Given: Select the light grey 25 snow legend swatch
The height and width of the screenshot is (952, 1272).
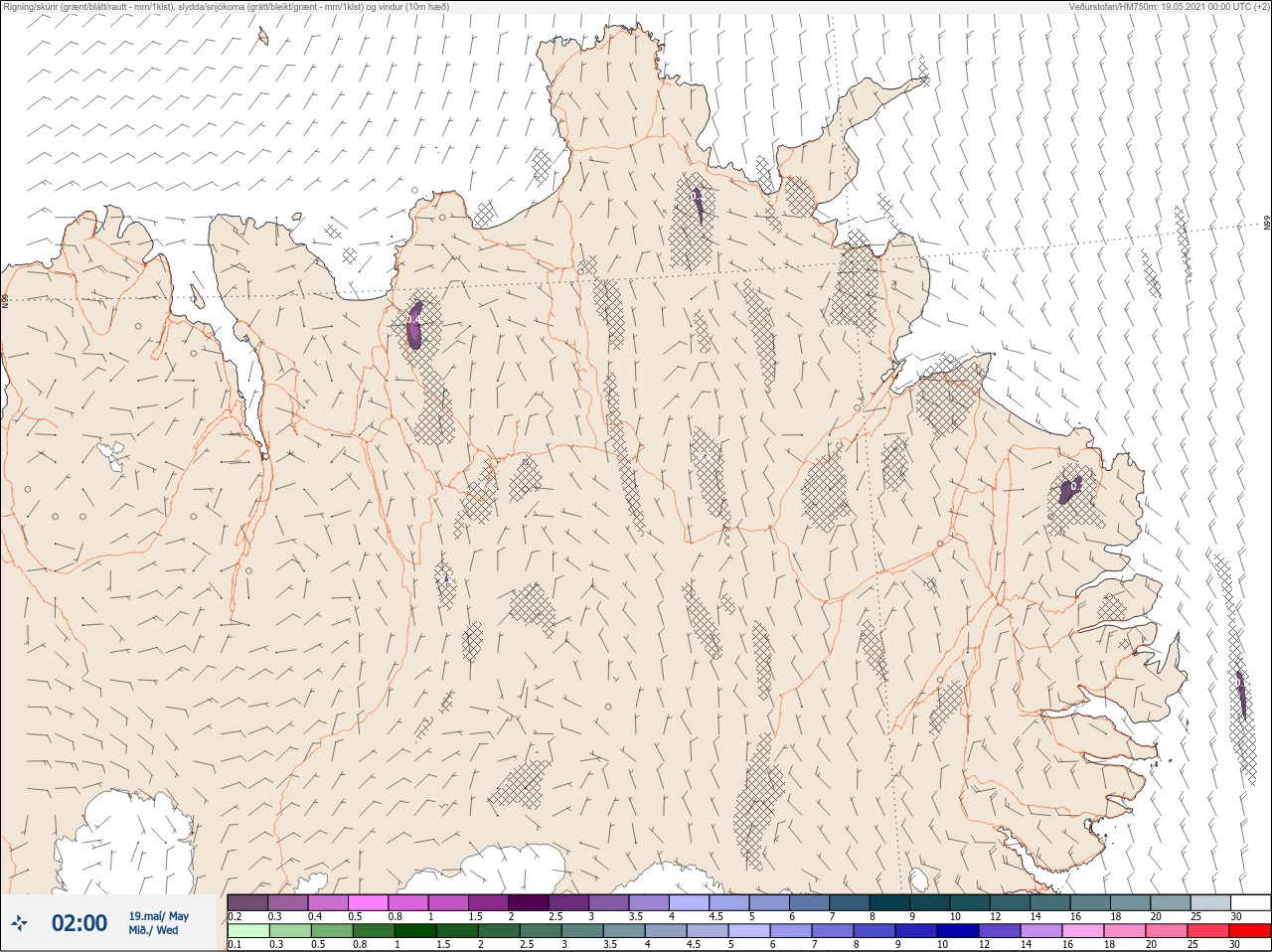Looking at the screenshot, I should (x=1211, y=902).
